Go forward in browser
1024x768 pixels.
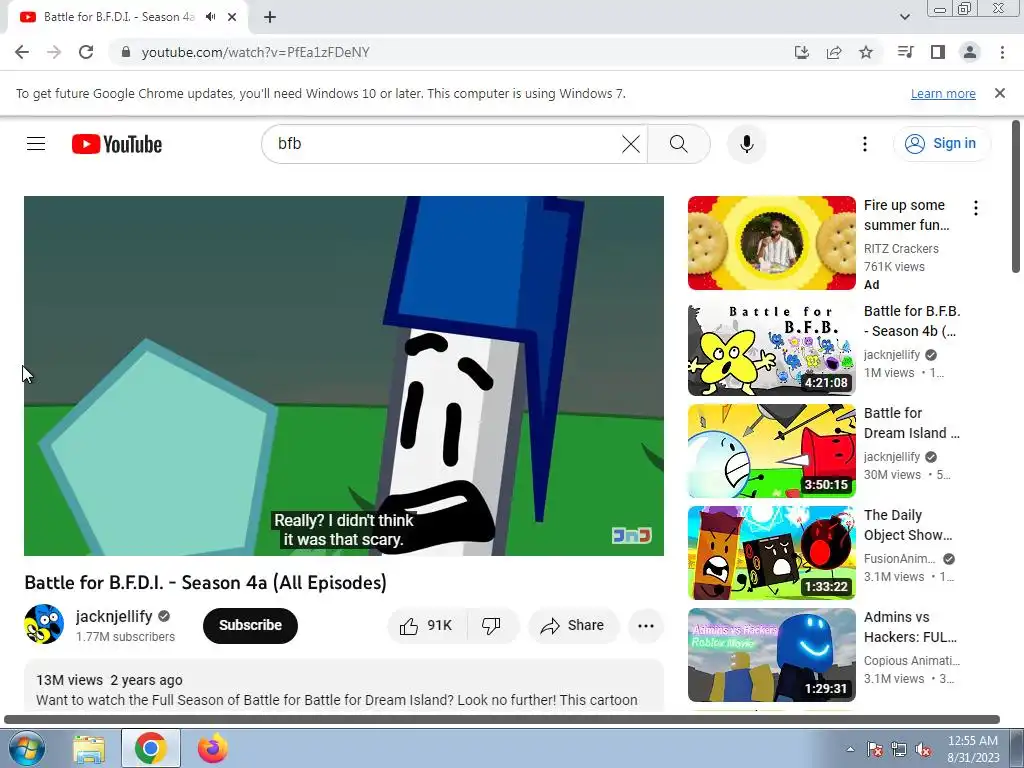[x=54, y=52]
